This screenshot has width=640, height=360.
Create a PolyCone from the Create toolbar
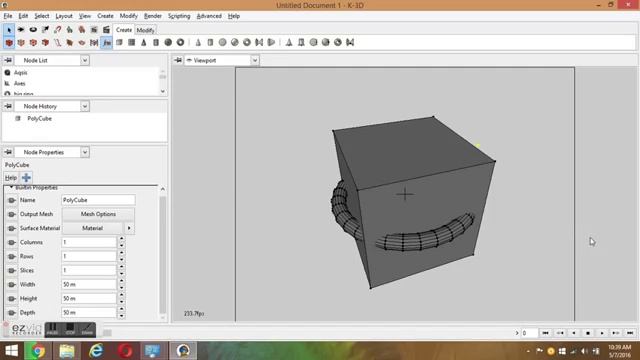pyautogui.click(x=144, y=42)
